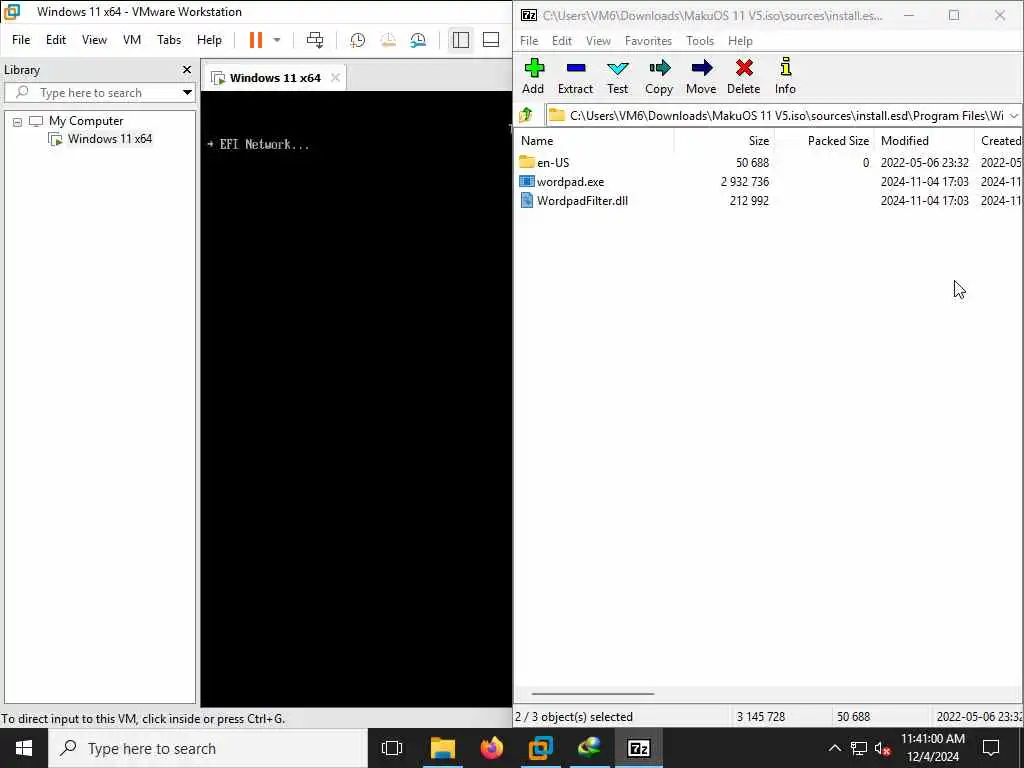The height and width of the screenshot is (768, 1024).
Task: Select wordpad.exe file
Action: click(570, 182)
